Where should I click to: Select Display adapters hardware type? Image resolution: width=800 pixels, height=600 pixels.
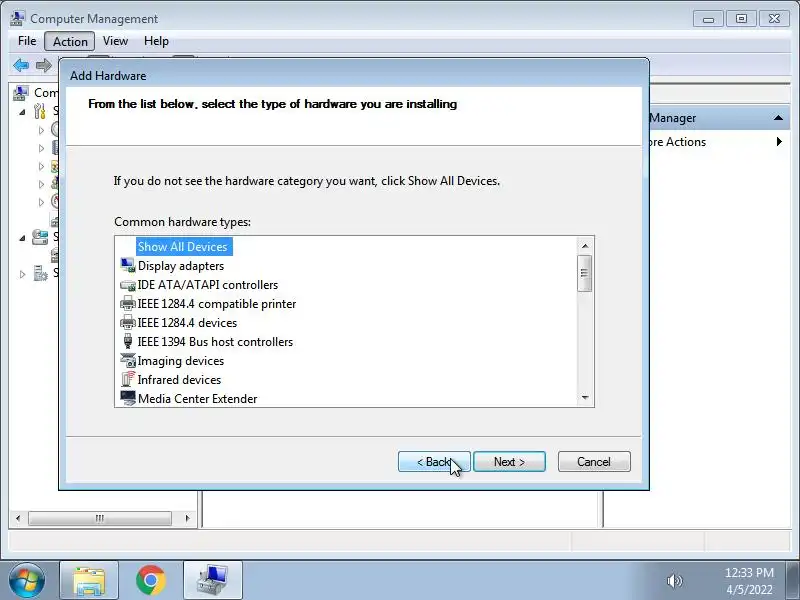(x=181, y=266)
